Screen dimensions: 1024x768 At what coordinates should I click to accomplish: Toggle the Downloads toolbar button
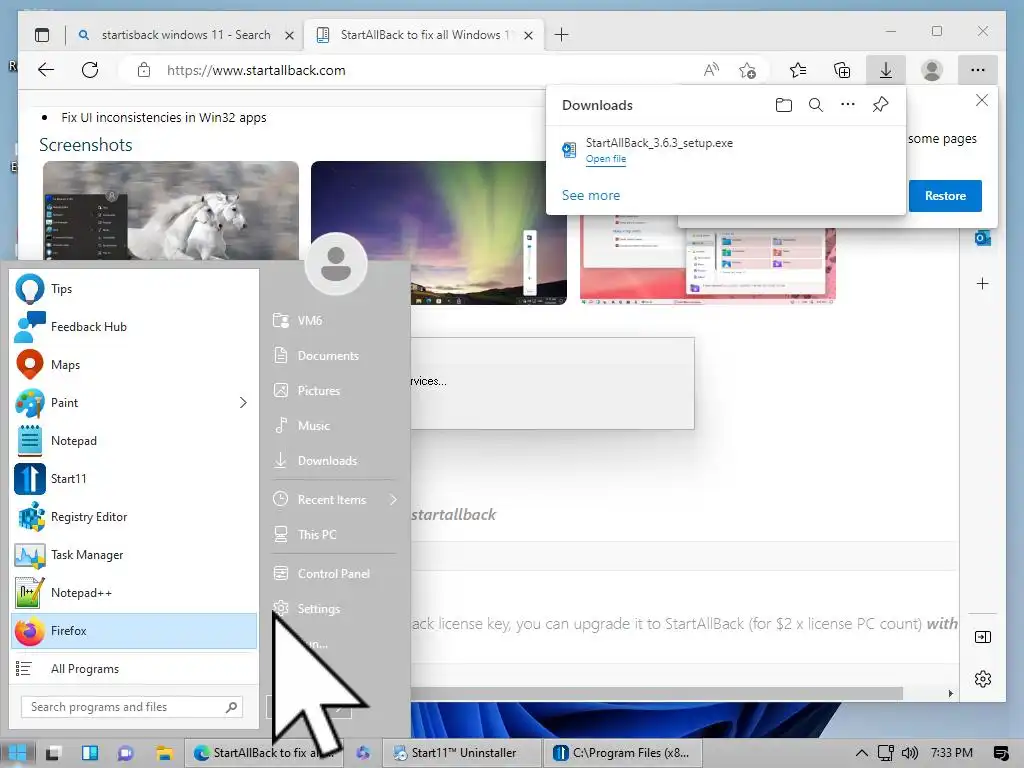click(x=886, y=70)
